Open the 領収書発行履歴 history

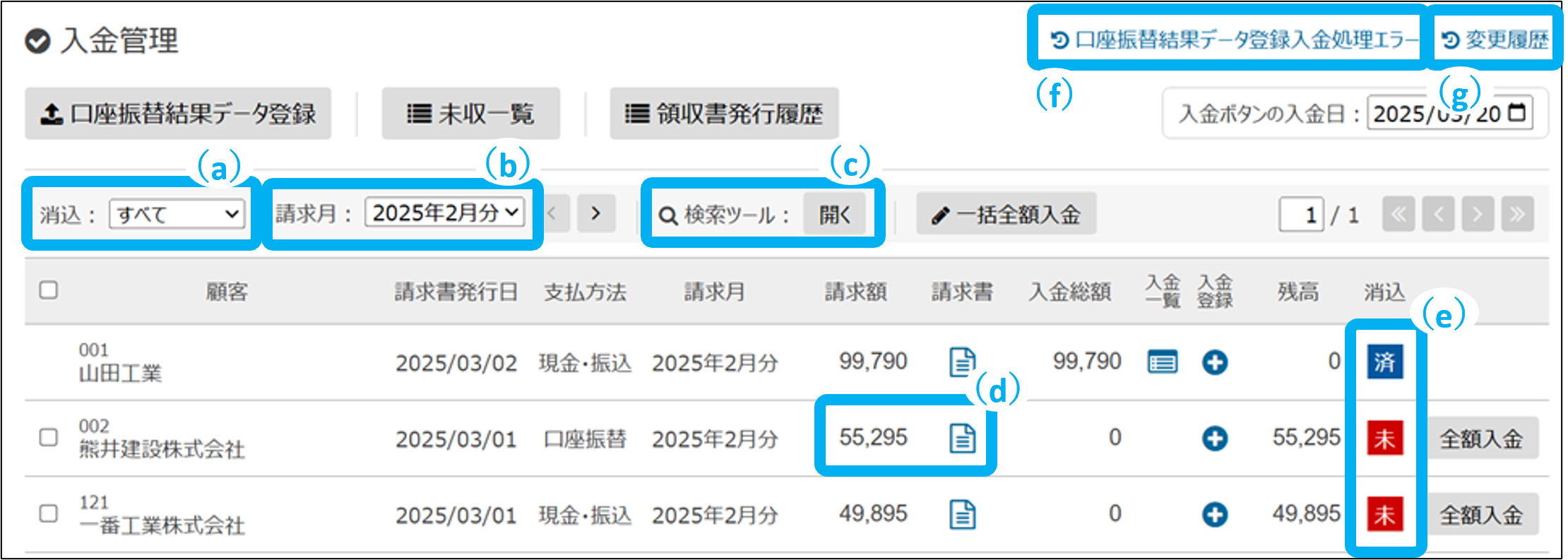[724, 114]
